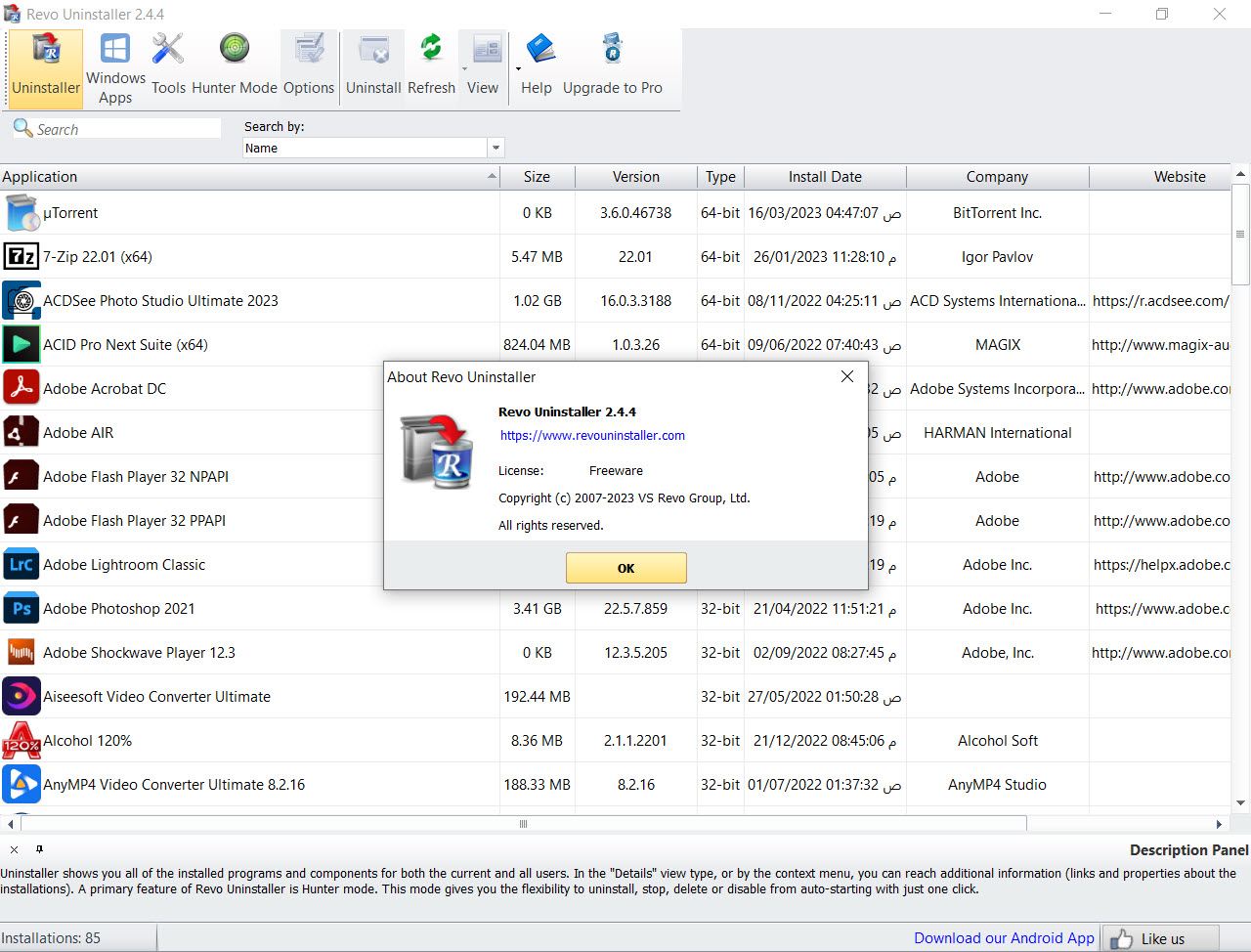The width and height of the screenshot is (1251, 952).
Task: Sort by the Install Date column
Action: [x=825, y=177]
